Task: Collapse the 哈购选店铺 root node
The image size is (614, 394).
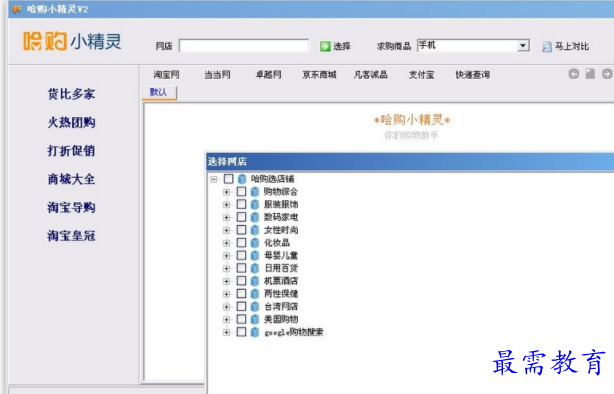Action: [x=214, y=179]
